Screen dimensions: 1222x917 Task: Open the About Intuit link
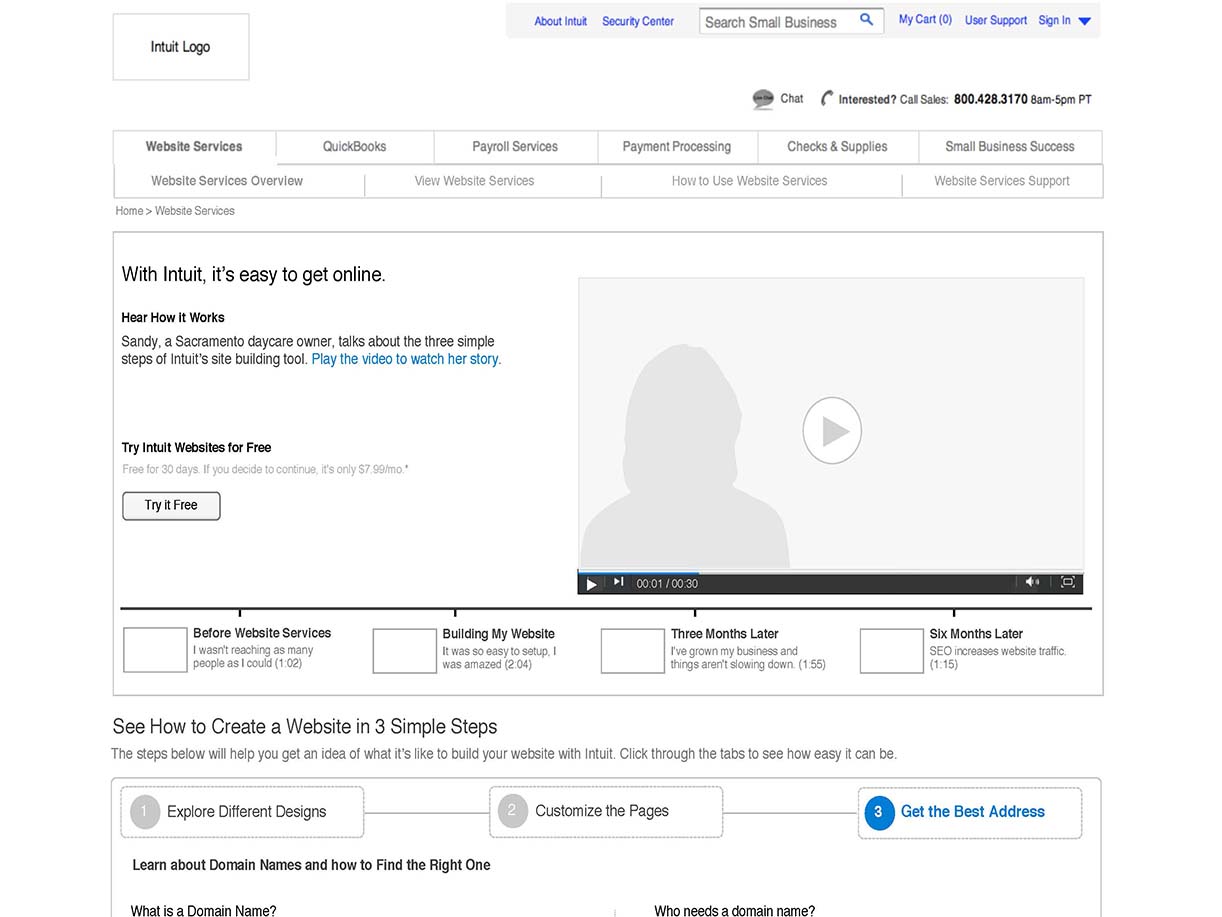pos(560,21)
